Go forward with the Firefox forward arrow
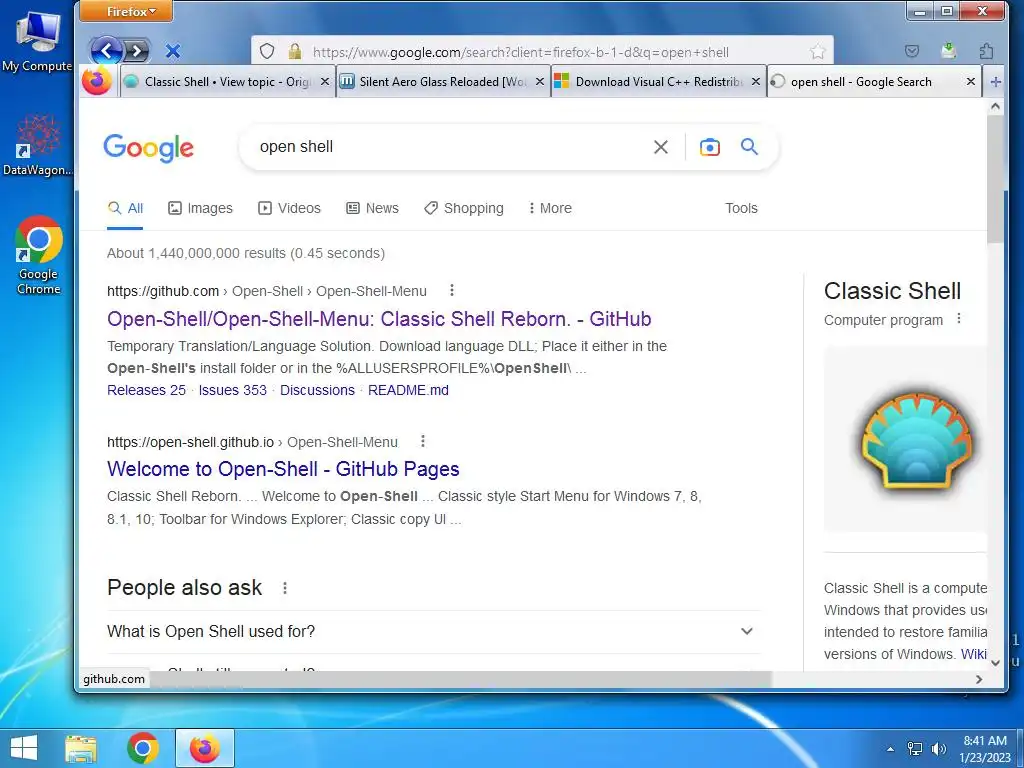The width and height of the screenshot is (1024, 768). pos(136,51)
